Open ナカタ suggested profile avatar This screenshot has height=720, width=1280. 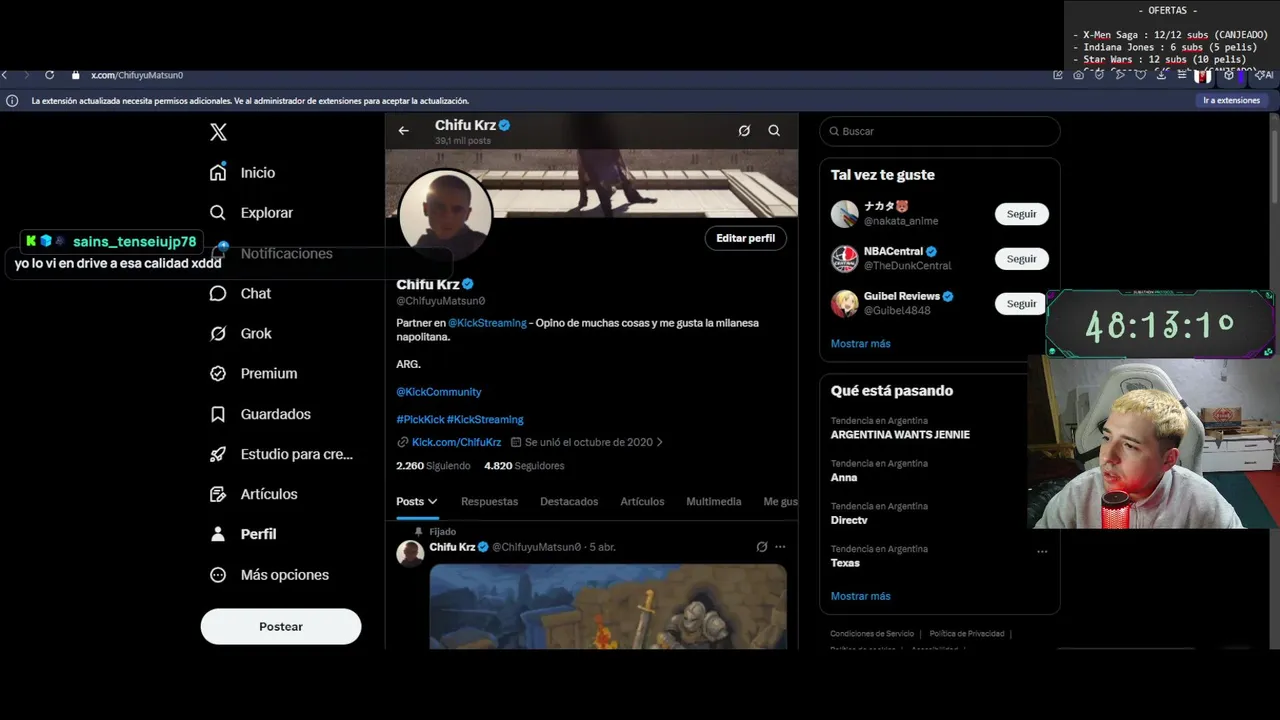click(845, 214)
